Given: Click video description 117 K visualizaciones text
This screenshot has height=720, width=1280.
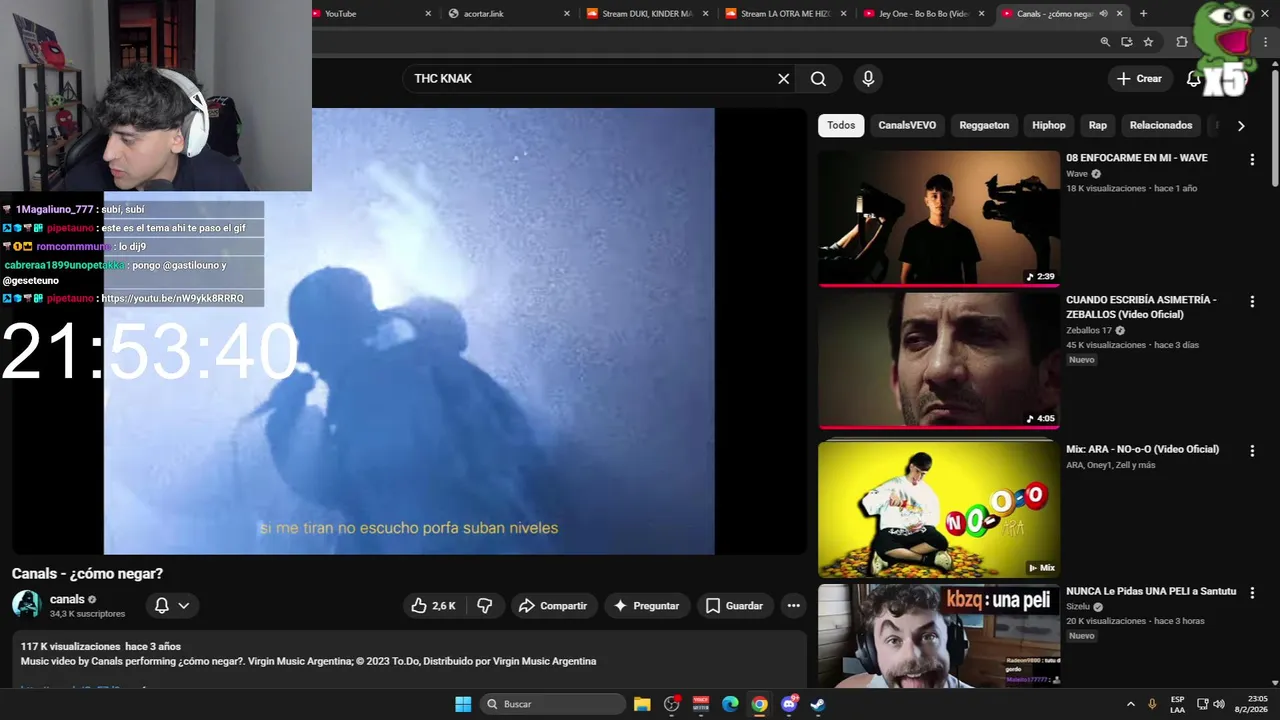Looking at the screenshot, I should [101, 646].
